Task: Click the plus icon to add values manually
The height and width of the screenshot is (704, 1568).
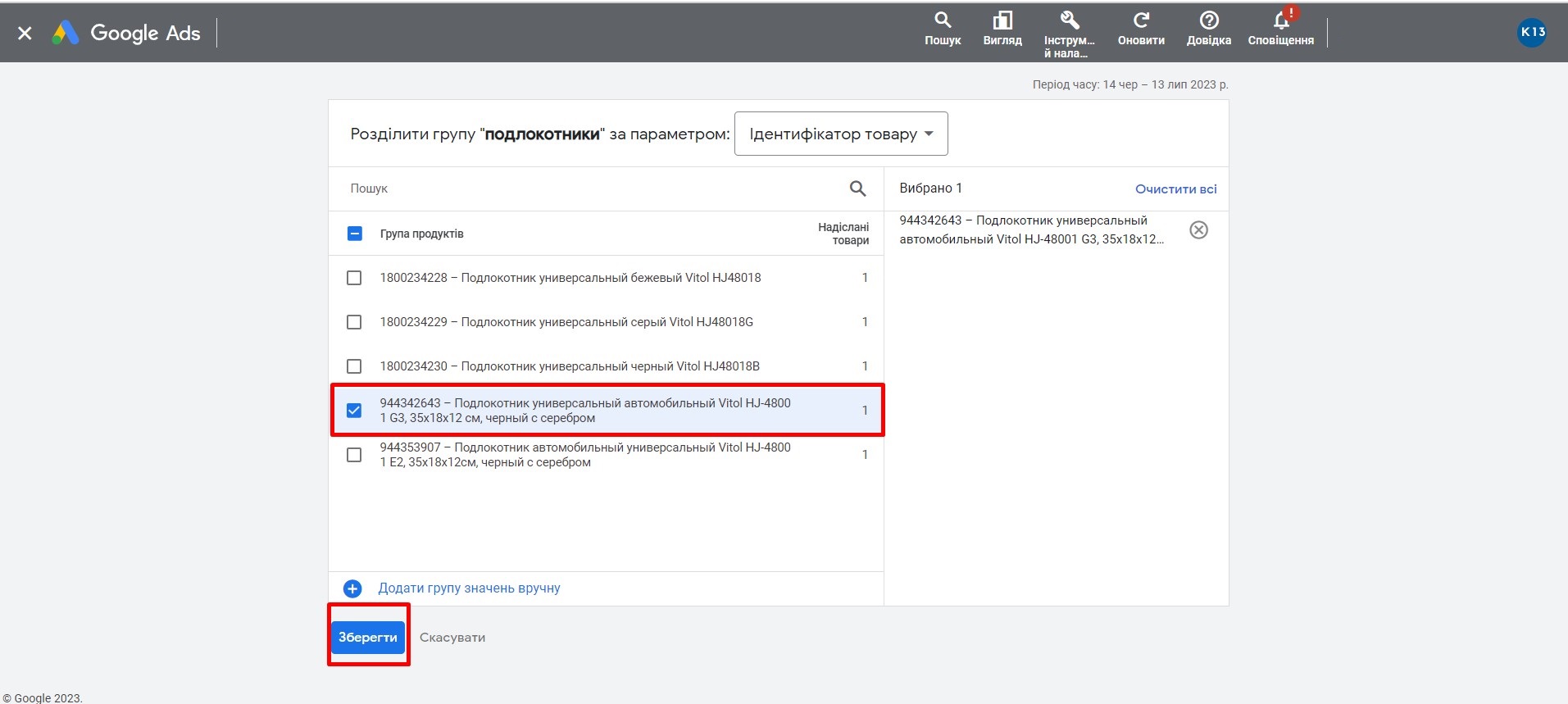Action: click(x=352, y=588)
